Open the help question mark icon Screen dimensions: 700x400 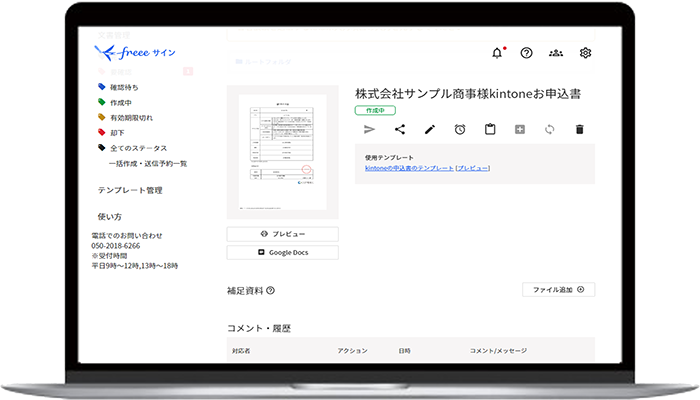(526, 53)
